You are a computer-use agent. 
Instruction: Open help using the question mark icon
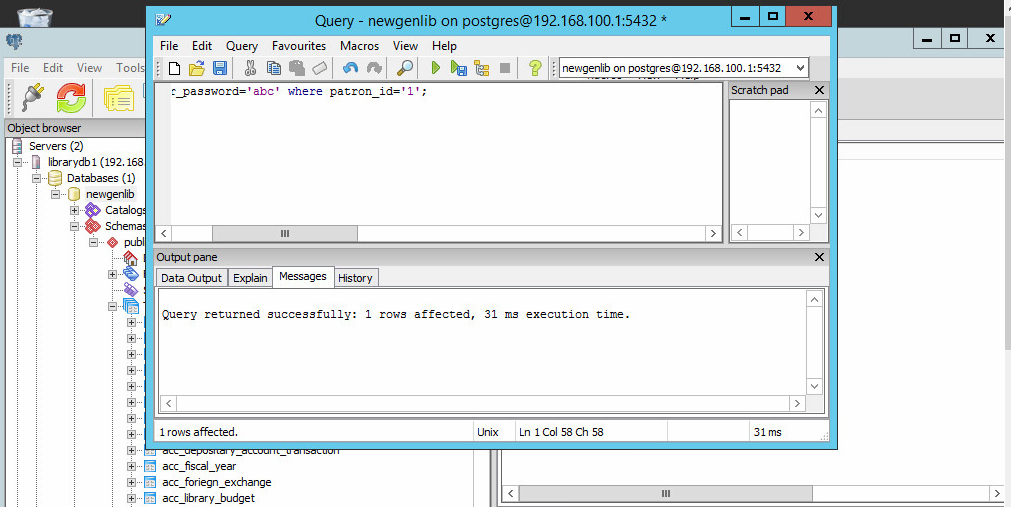535,68
